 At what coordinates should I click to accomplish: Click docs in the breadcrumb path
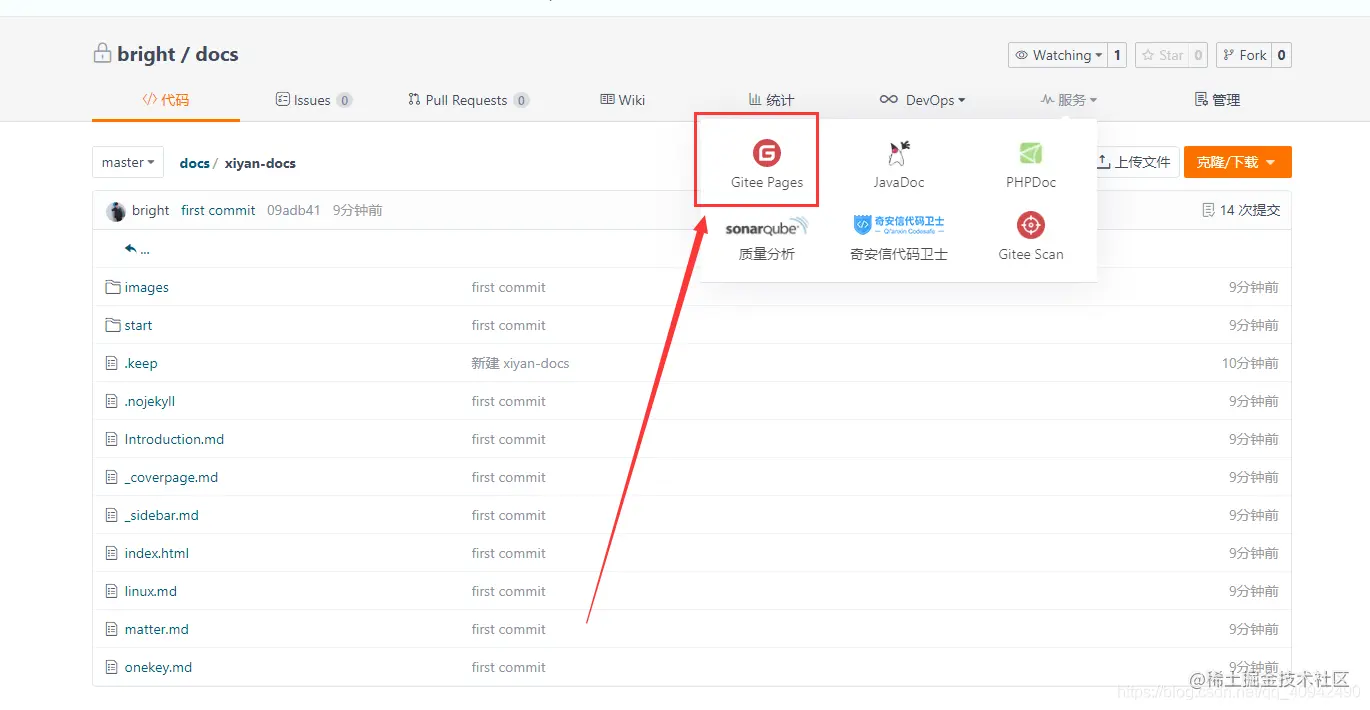194,163
